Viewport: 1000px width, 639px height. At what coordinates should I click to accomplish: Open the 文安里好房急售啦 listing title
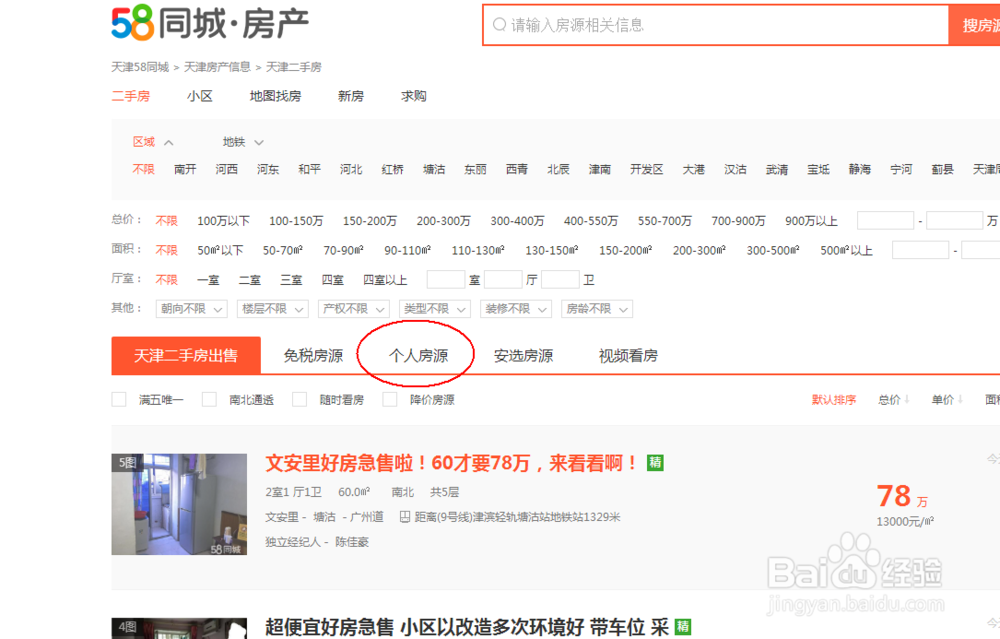[x=451, y=463]
